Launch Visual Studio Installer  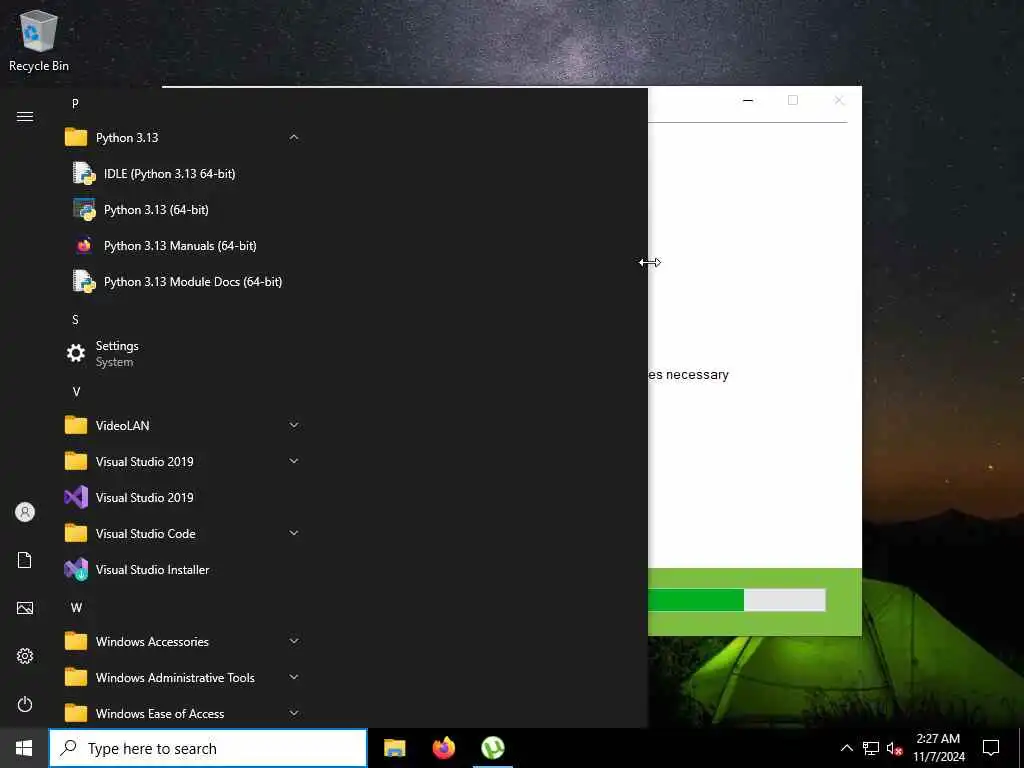pyautogui.click(x=183, y=569)
